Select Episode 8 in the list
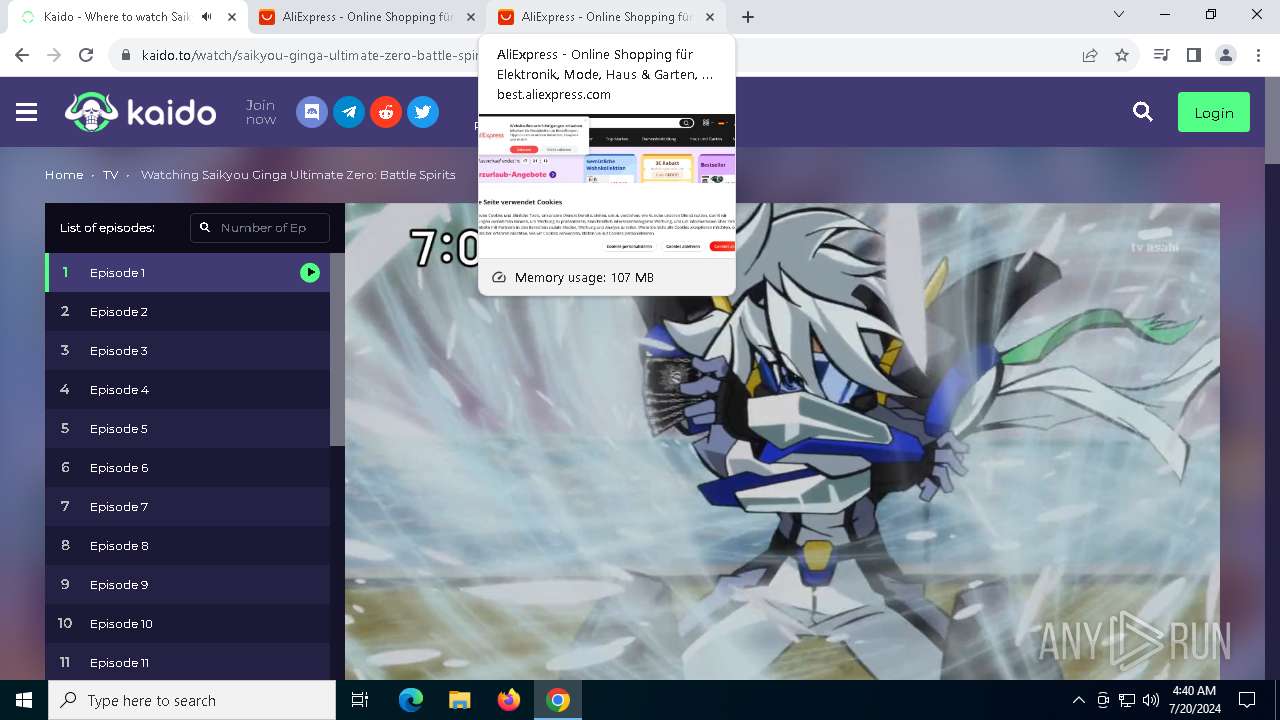1280x720 pixels. (x=187, y=545)
